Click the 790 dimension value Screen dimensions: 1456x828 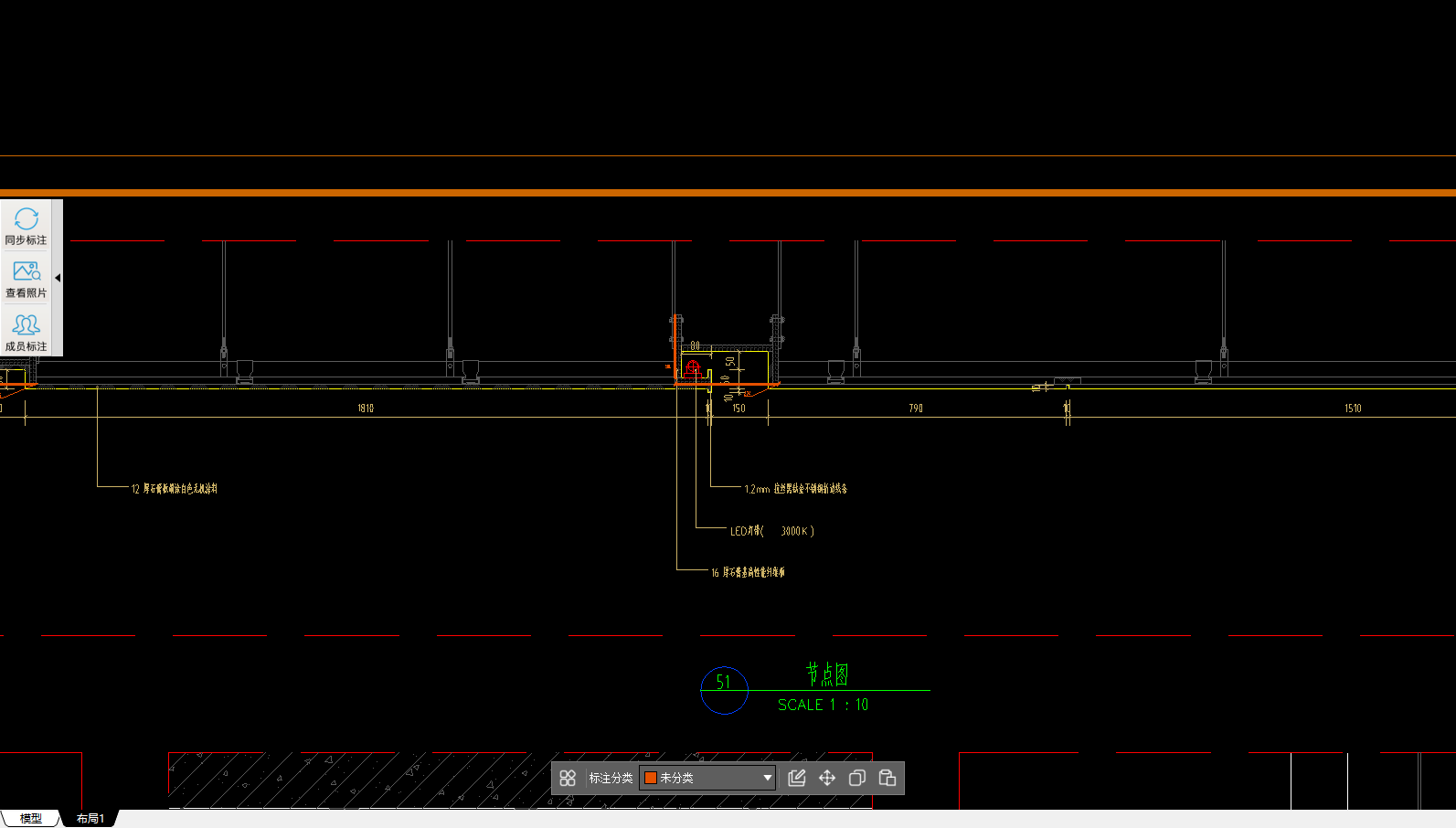click(916, 409)
